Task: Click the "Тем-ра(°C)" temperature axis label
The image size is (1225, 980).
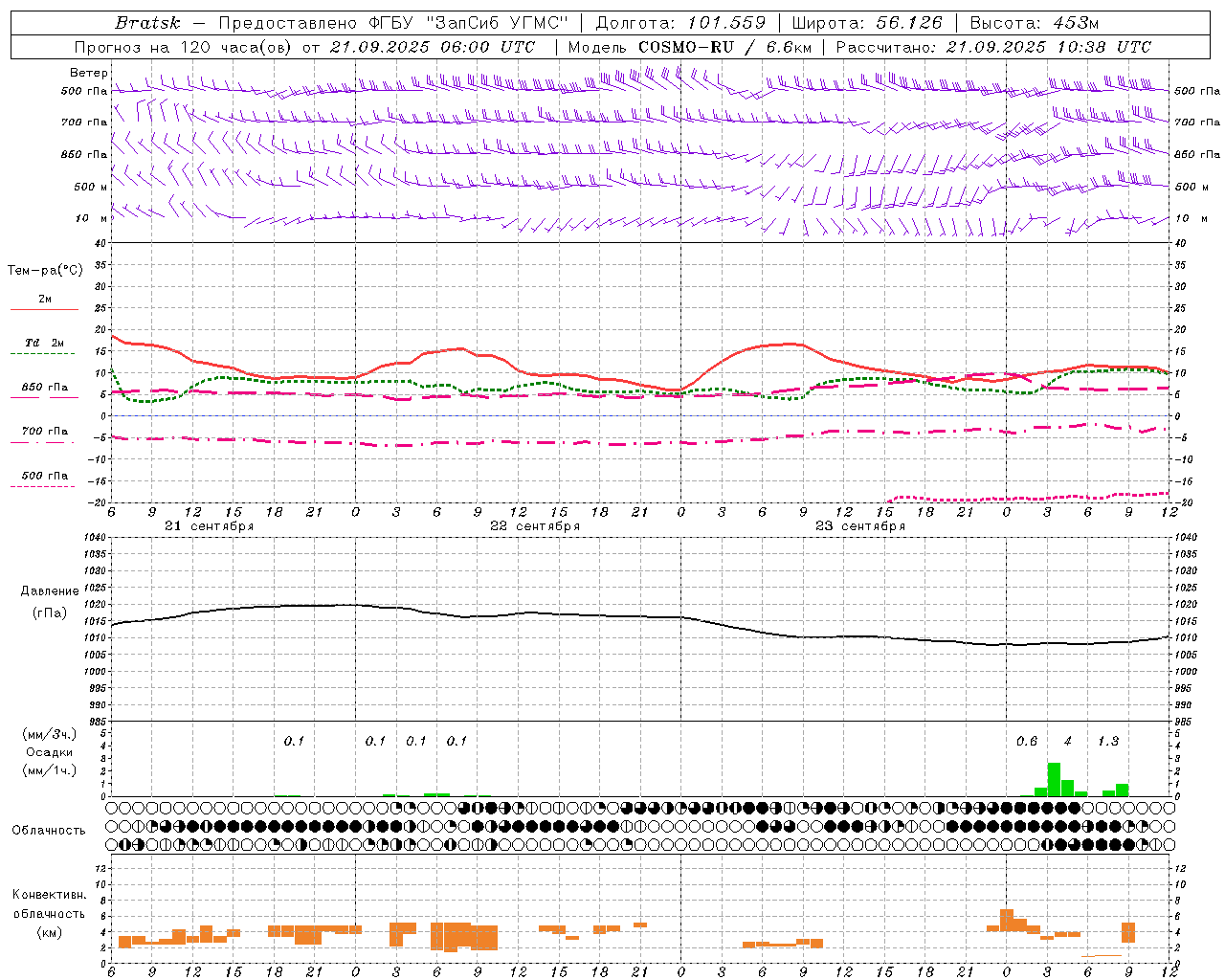Action: click(x=45, y=271)
